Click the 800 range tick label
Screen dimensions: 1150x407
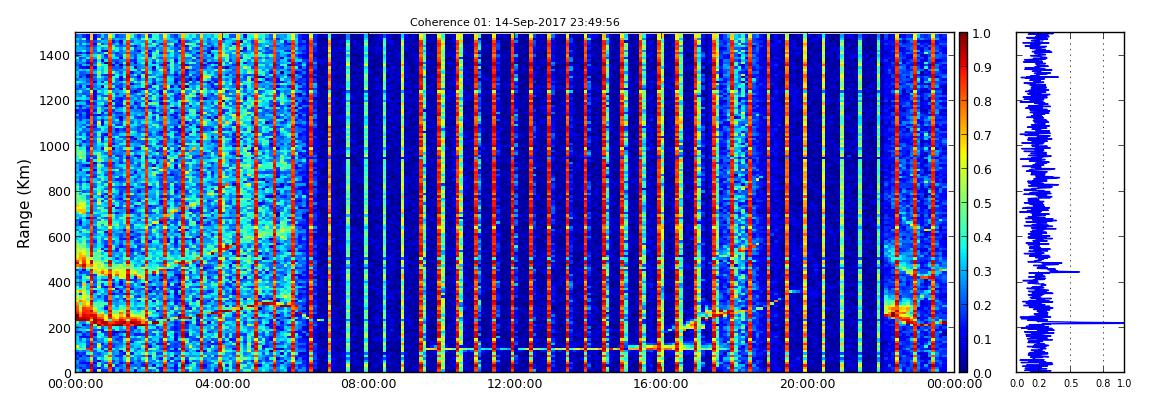point(59,192)
